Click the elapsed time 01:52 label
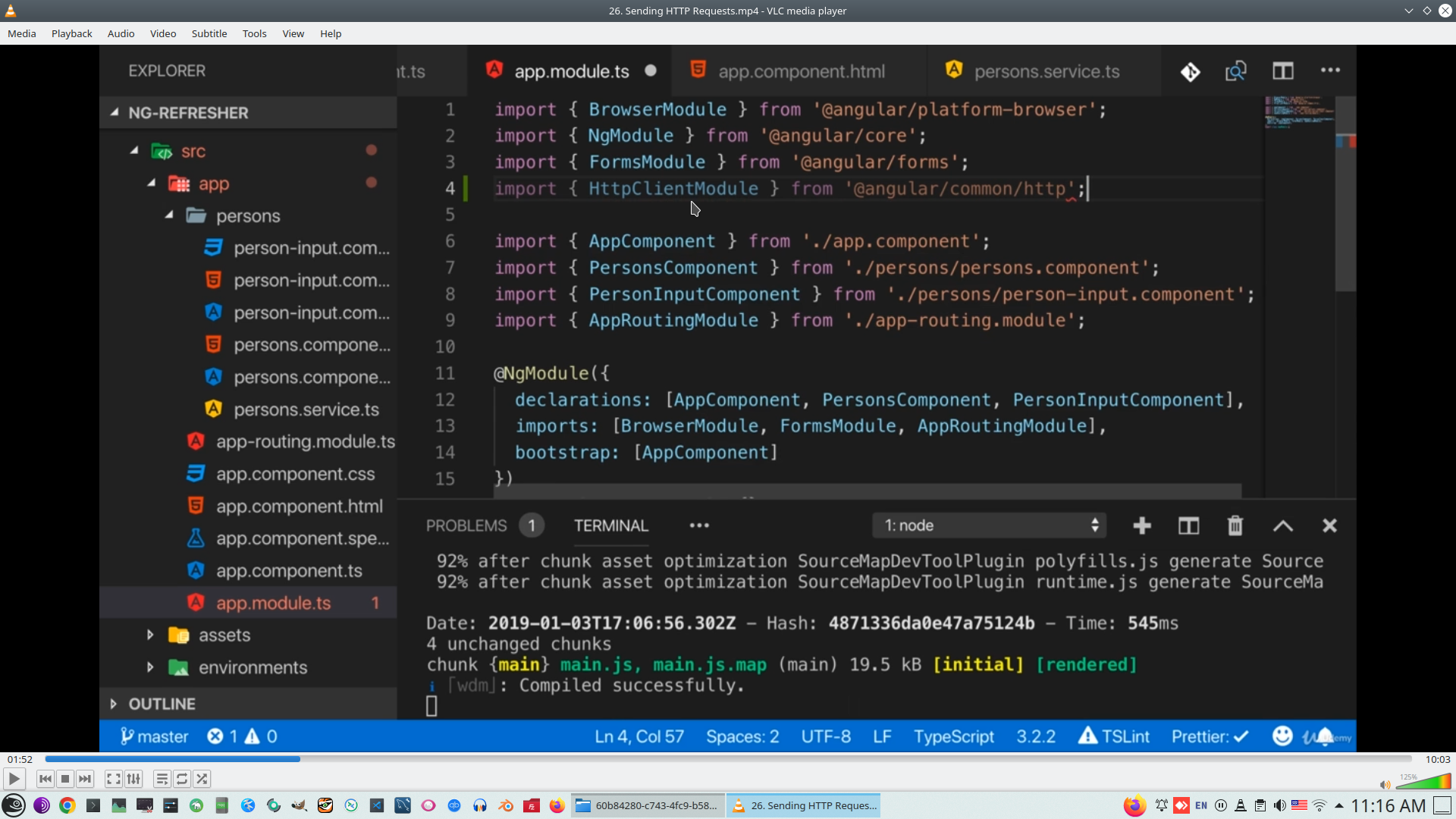This screenshot has width=1456, height=819. tap(20, 759)
